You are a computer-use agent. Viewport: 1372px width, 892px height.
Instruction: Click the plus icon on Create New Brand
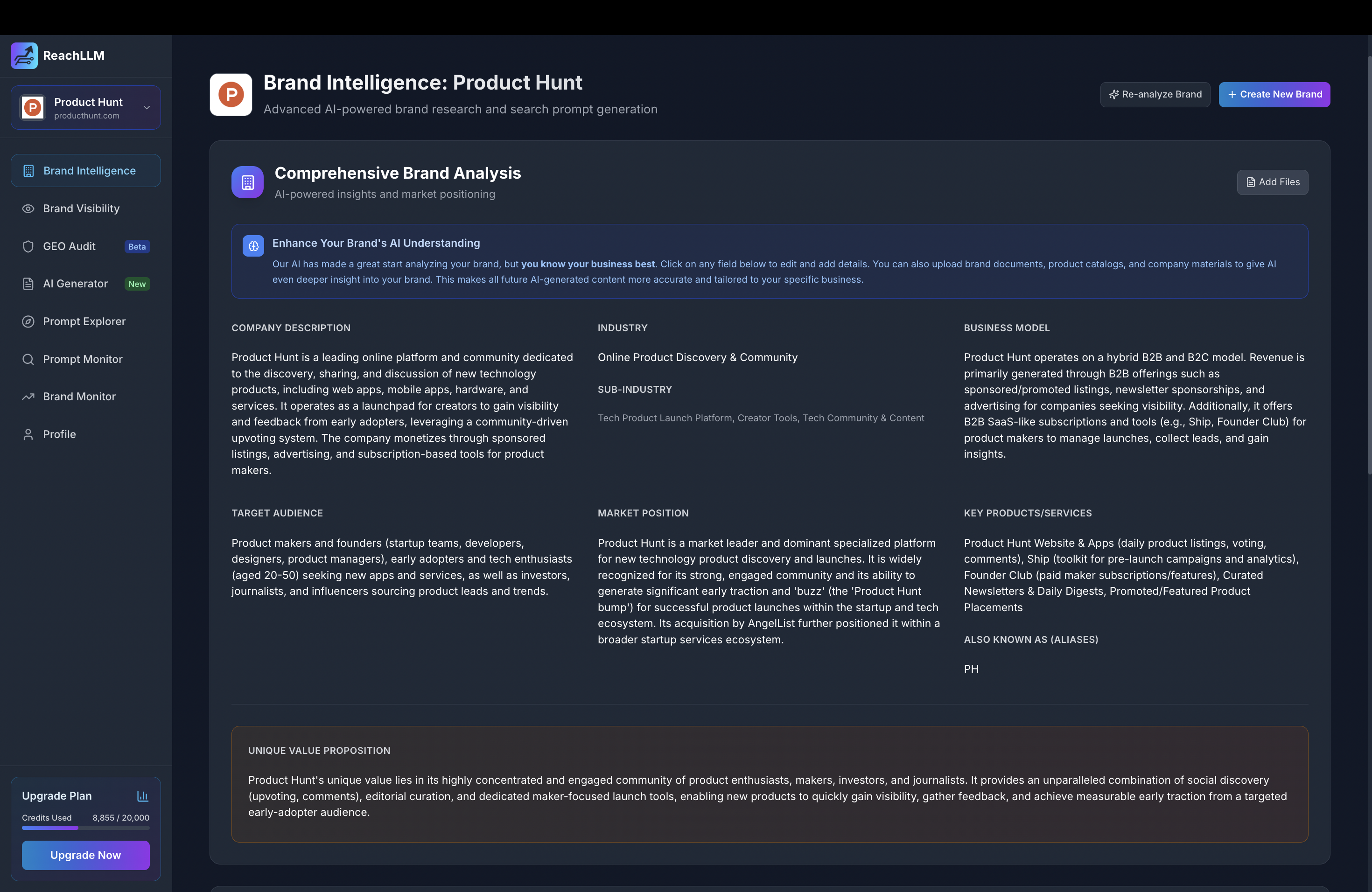click(x=1232, y=95)
